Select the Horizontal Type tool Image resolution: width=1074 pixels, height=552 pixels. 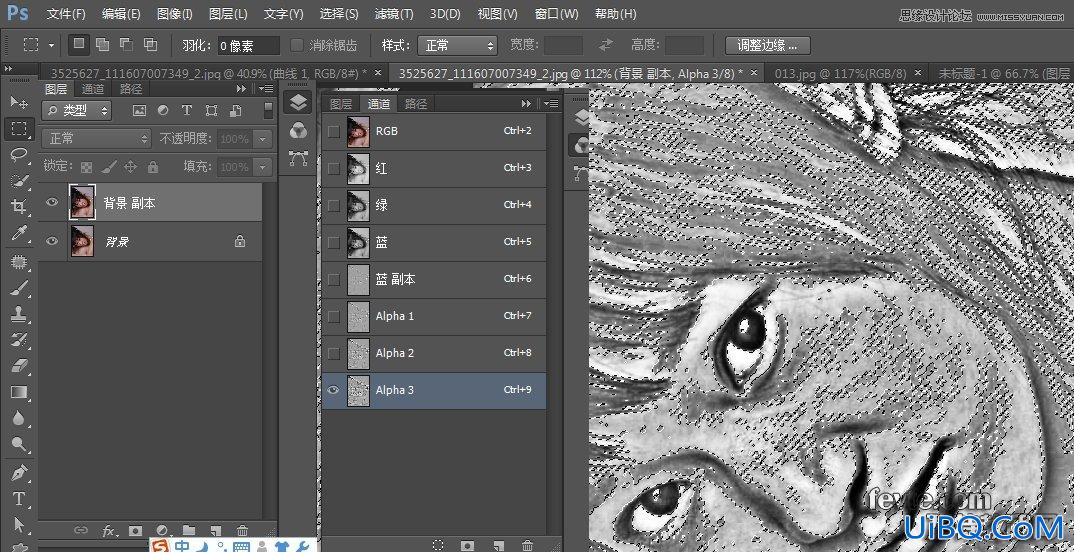[x=19, y=499]
